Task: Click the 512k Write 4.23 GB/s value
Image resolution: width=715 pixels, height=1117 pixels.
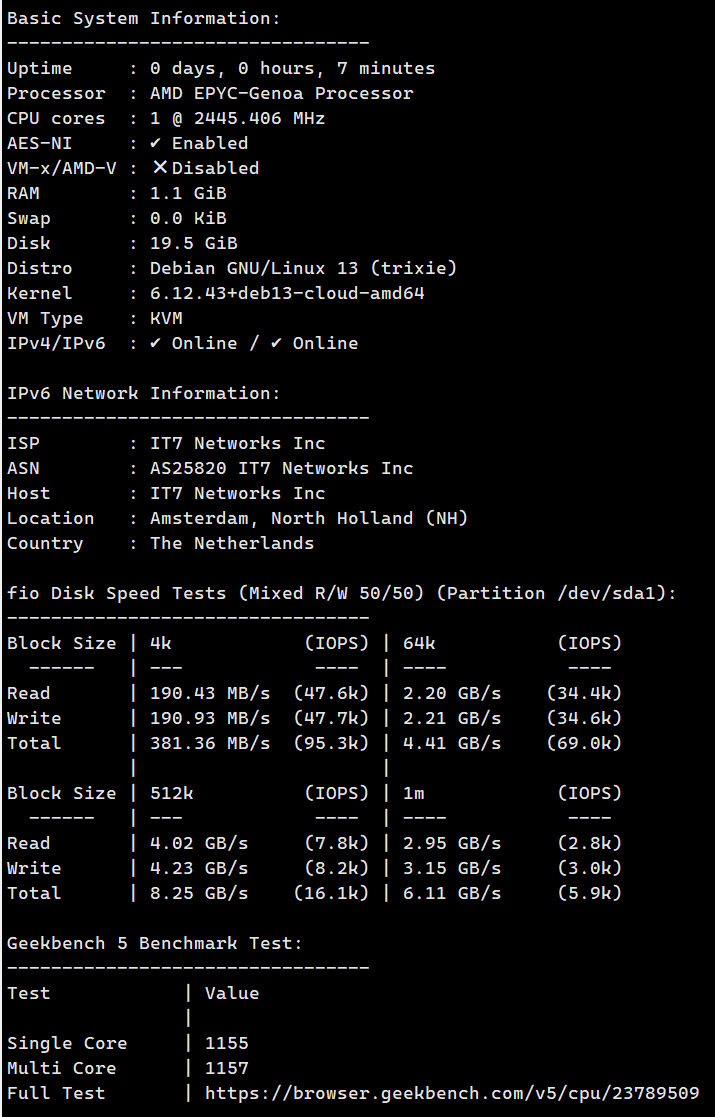Action: click(199, 868)
